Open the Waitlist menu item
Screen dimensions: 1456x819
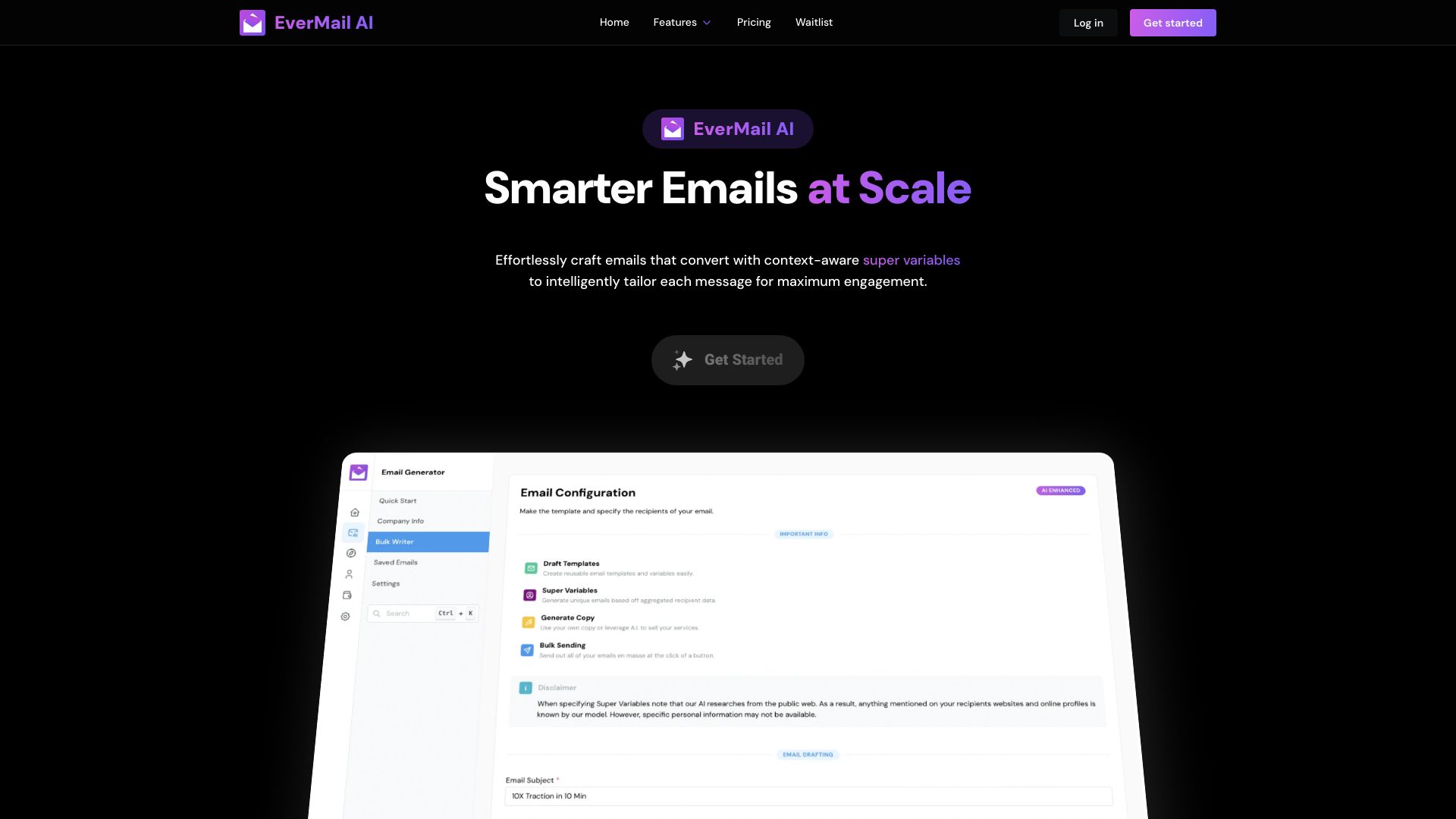pyautogui.click(x=813, y=22)
